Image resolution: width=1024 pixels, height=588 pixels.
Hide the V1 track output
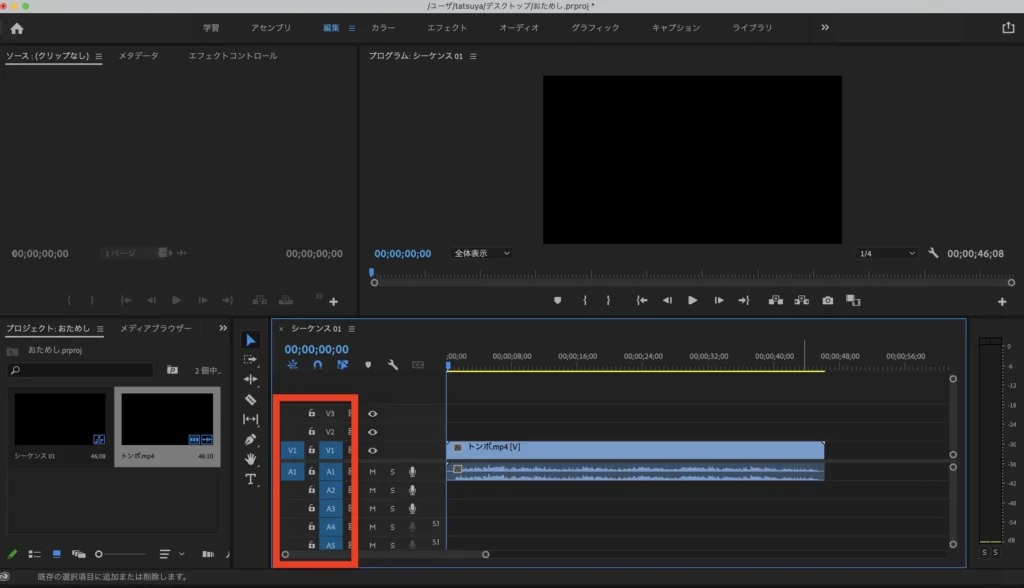[x=373, y=451]
